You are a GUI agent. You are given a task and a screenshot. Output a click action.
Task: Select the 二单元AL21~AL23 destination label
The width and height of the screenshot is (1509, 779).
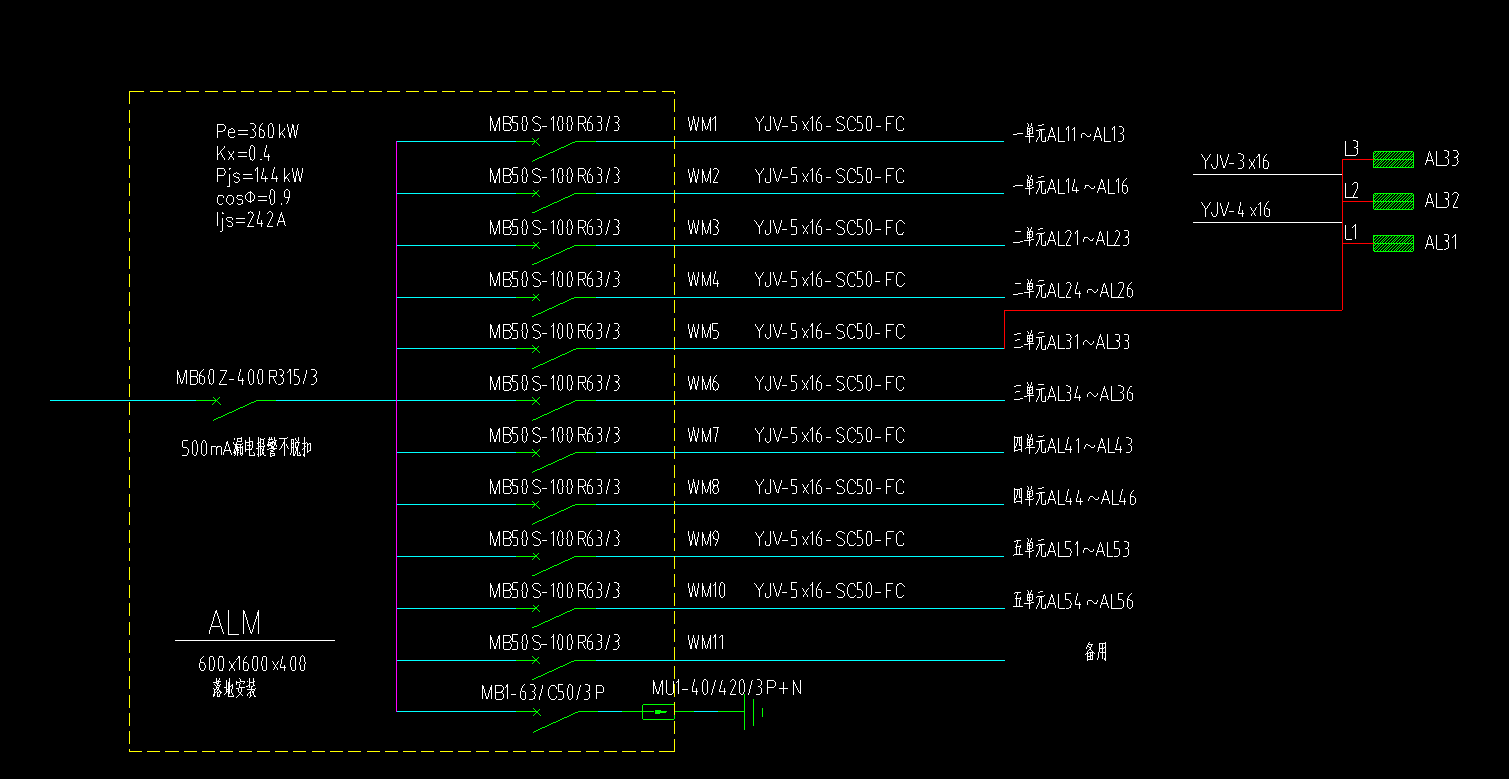tap(1070, 239)
